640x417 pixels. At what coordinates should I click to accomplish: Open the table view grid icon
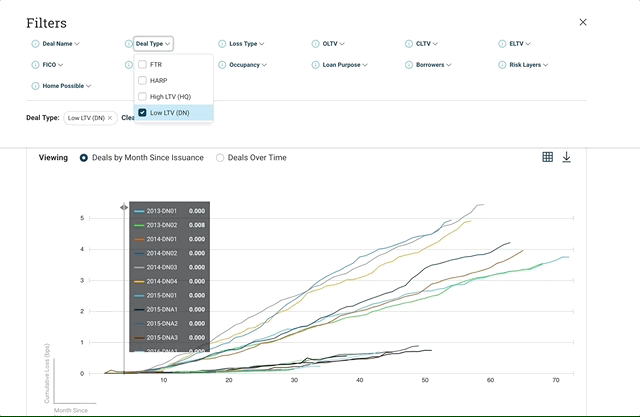pyautogui.click(x=548, y=157)
